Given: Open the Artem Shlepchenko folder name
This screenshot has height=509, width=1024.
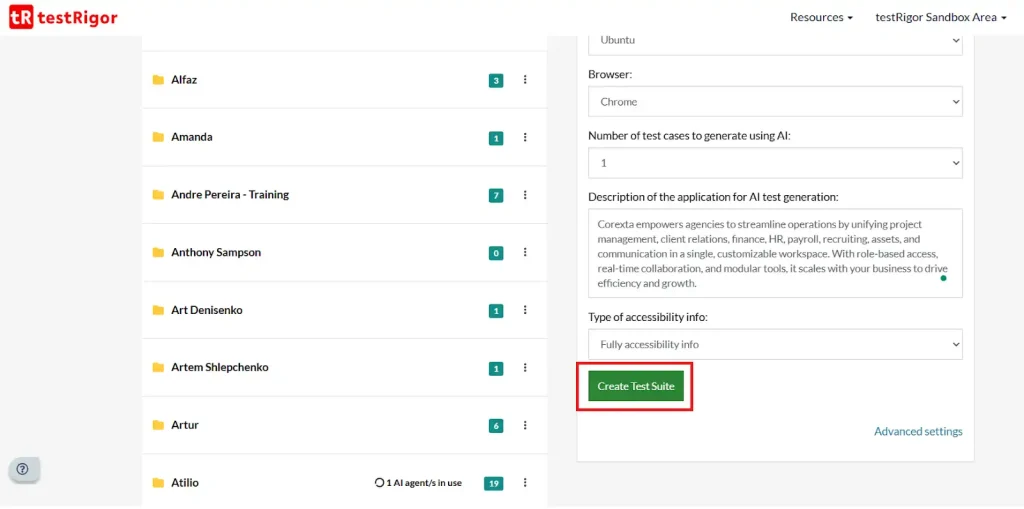Looking at the screenshot, I should pyautogui.click(x=219, y=367).
